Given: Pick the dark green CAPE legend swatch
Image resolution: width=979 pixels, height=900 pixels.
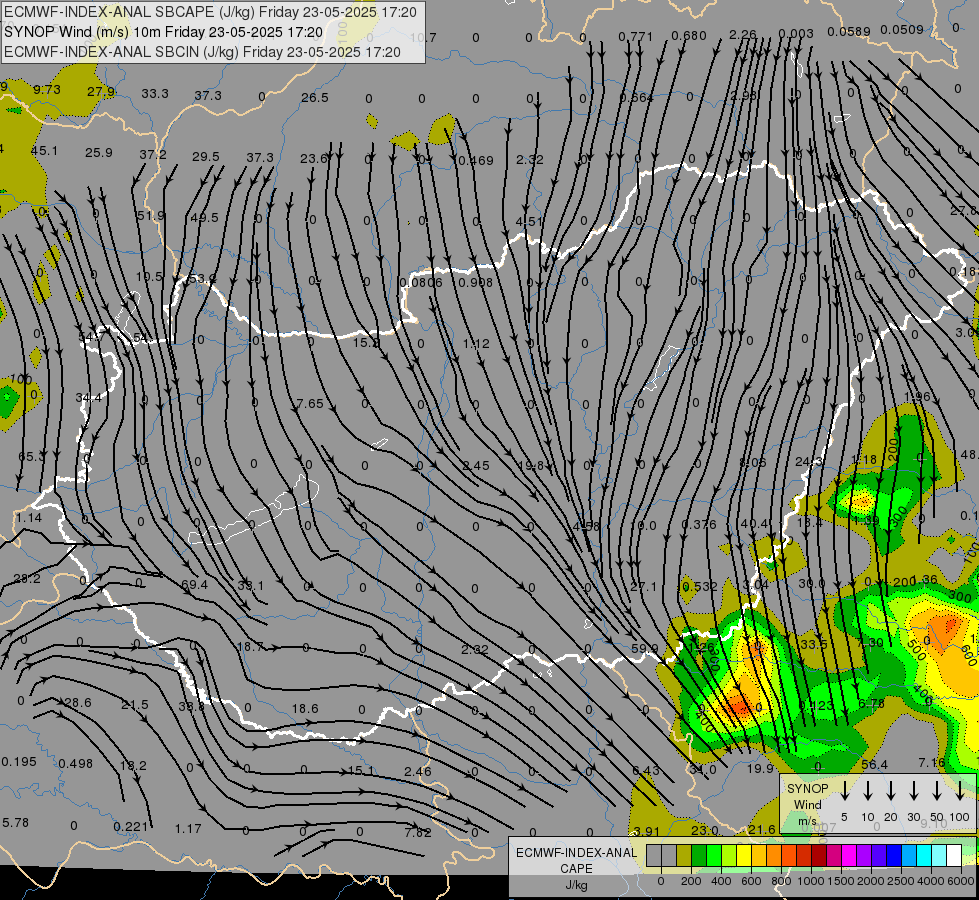Looking at the screenshot, I should pyautogui.click(x=699, y=855).
